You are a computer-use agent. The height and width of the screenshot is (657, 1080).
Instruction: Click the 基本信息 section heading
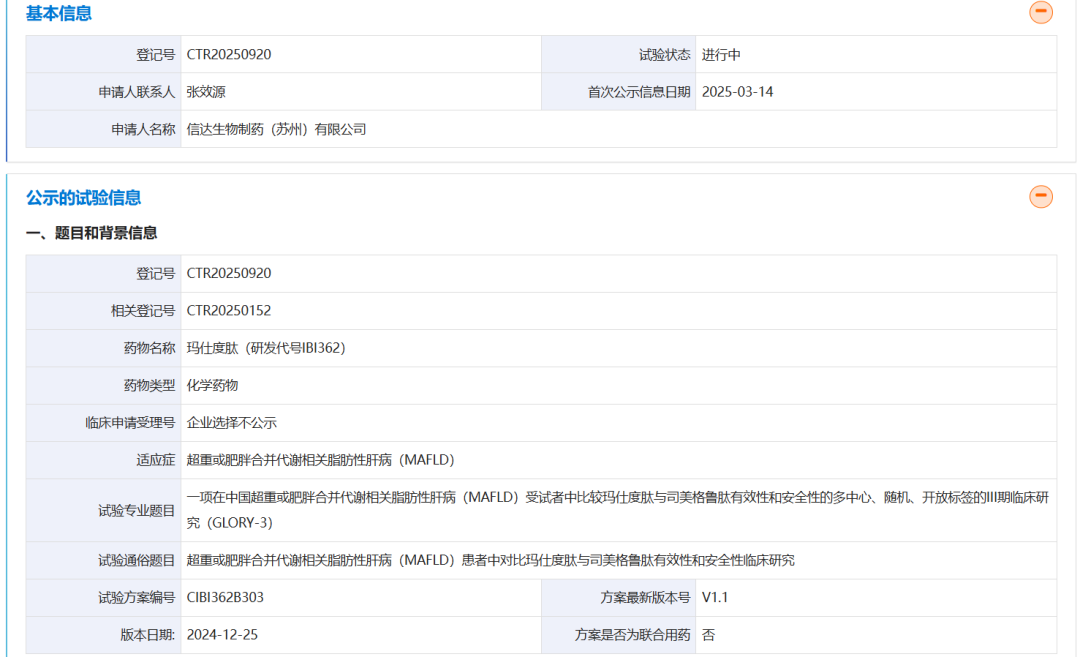coord(59,13)
